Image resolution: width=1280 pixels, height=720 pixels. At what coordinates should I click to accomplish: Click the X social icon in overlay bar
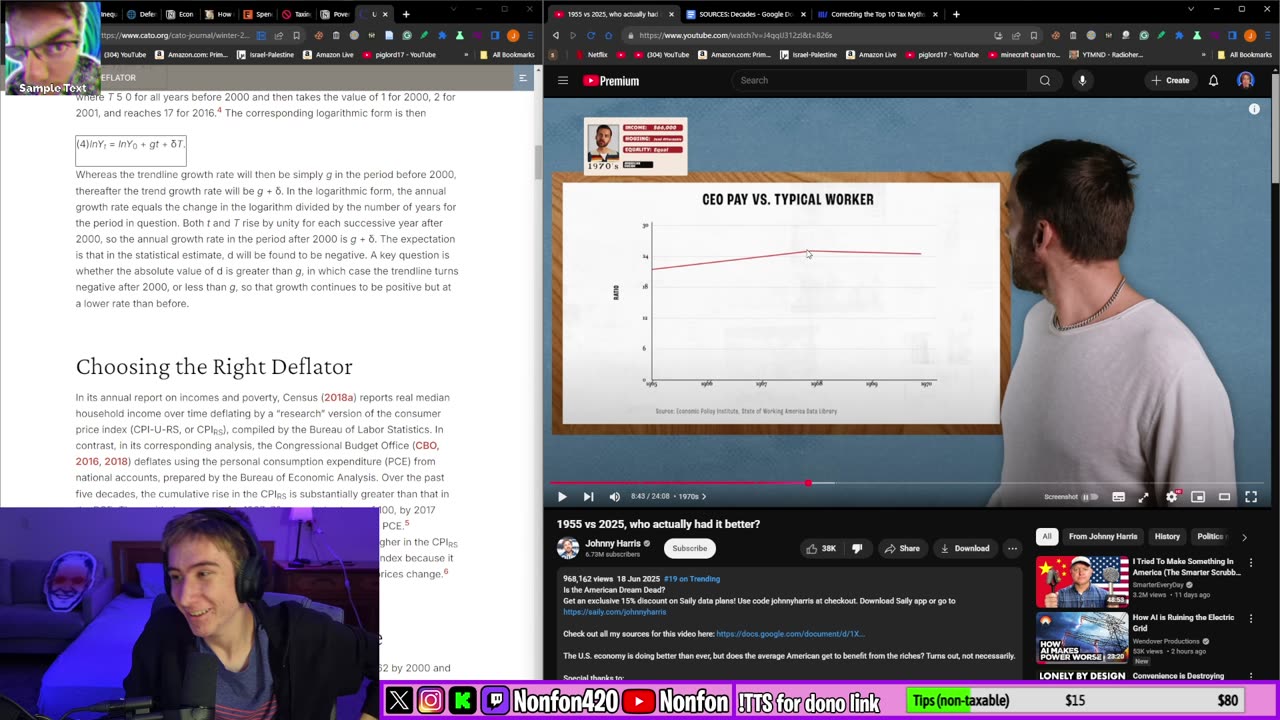(x=398, y=701)
